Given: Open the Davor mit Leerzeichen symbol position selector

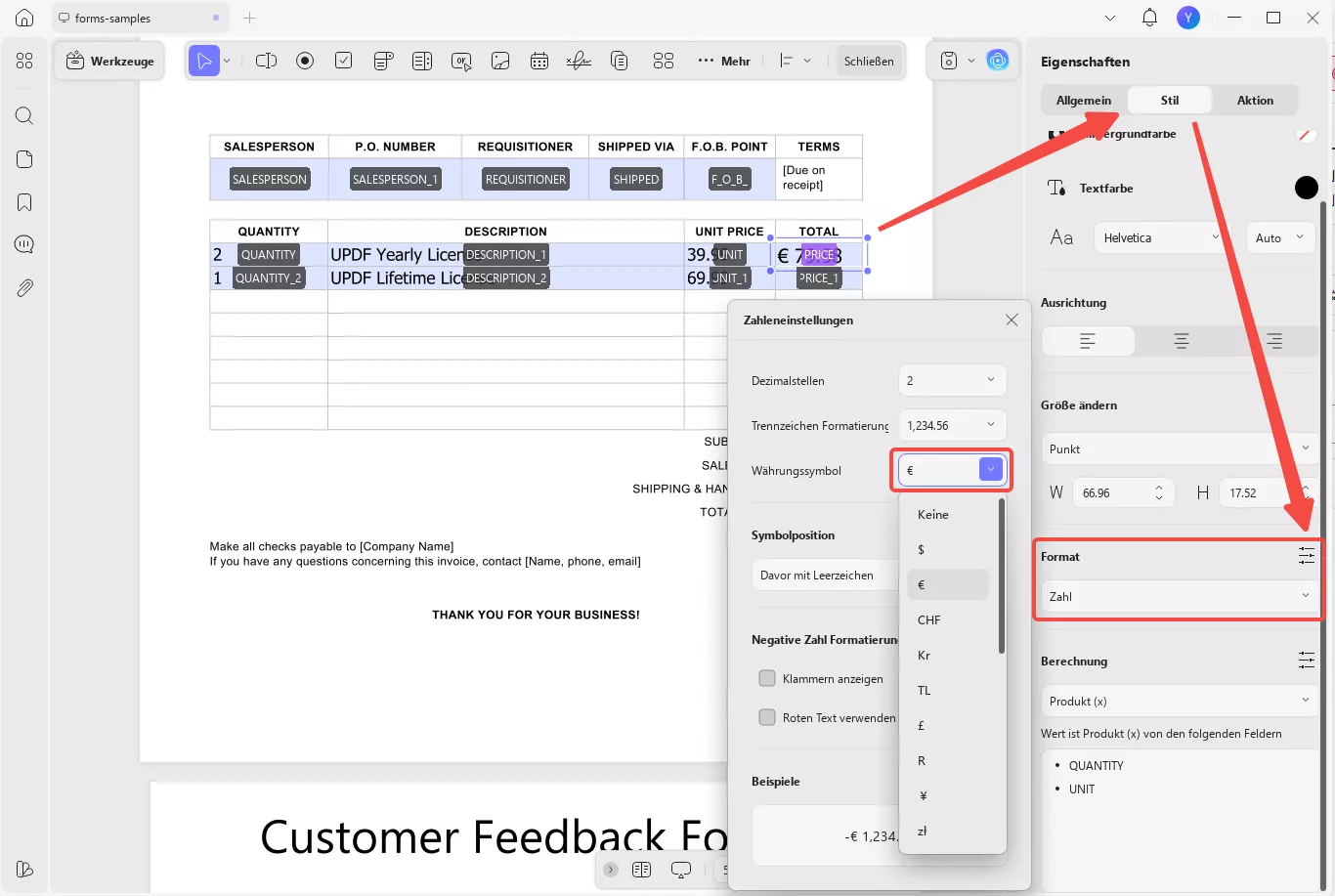Looking at the screenshot, I should click(x=826, y=575).
